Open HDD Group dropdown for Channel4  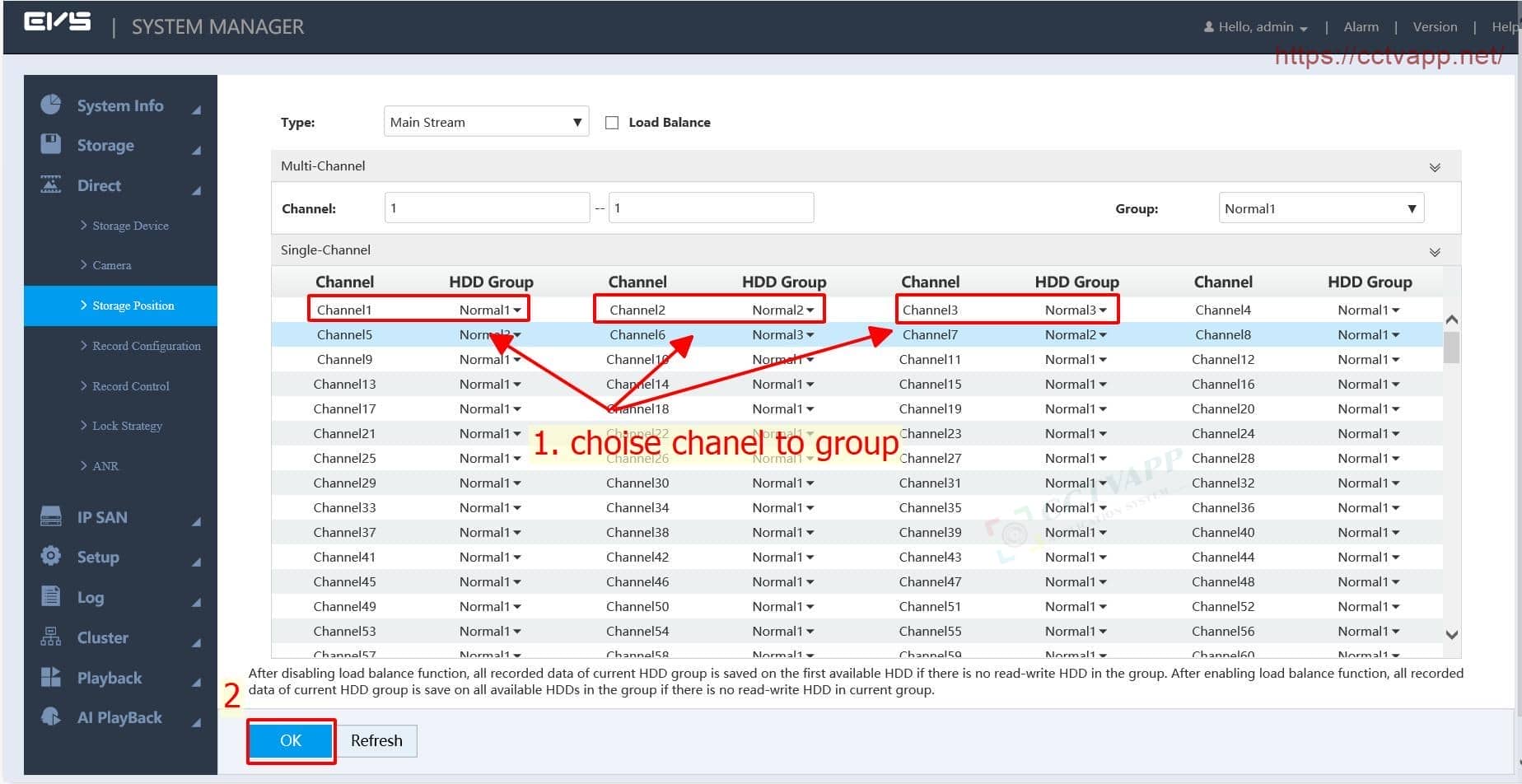1368,310
